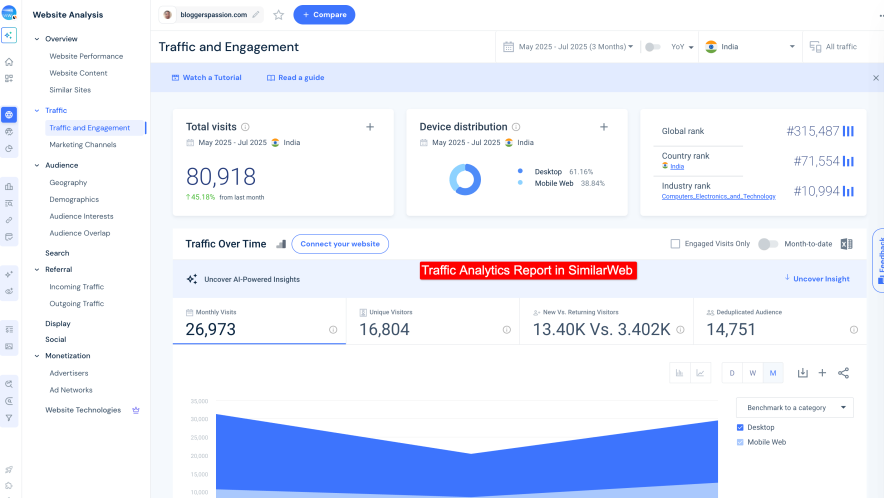Image resolution: width=884 pixels, height=498 pixels.
Task: Open Device distribution info icon
Action: tap(516, 127)
